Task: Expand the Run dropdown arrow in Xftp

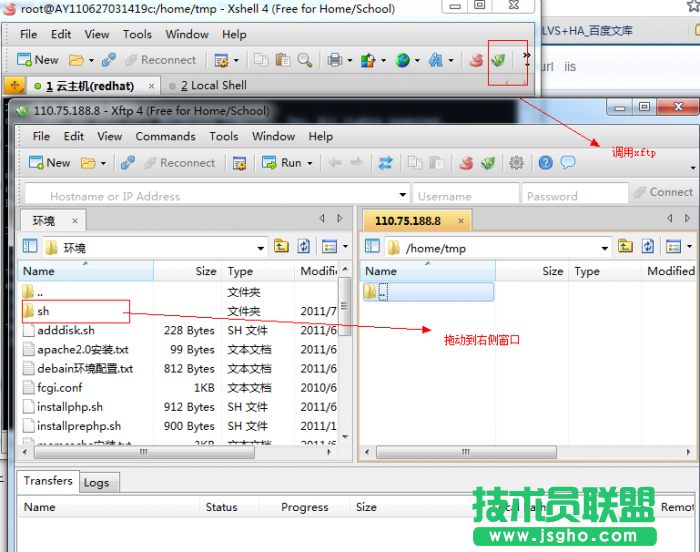Action: click(310, 163)
